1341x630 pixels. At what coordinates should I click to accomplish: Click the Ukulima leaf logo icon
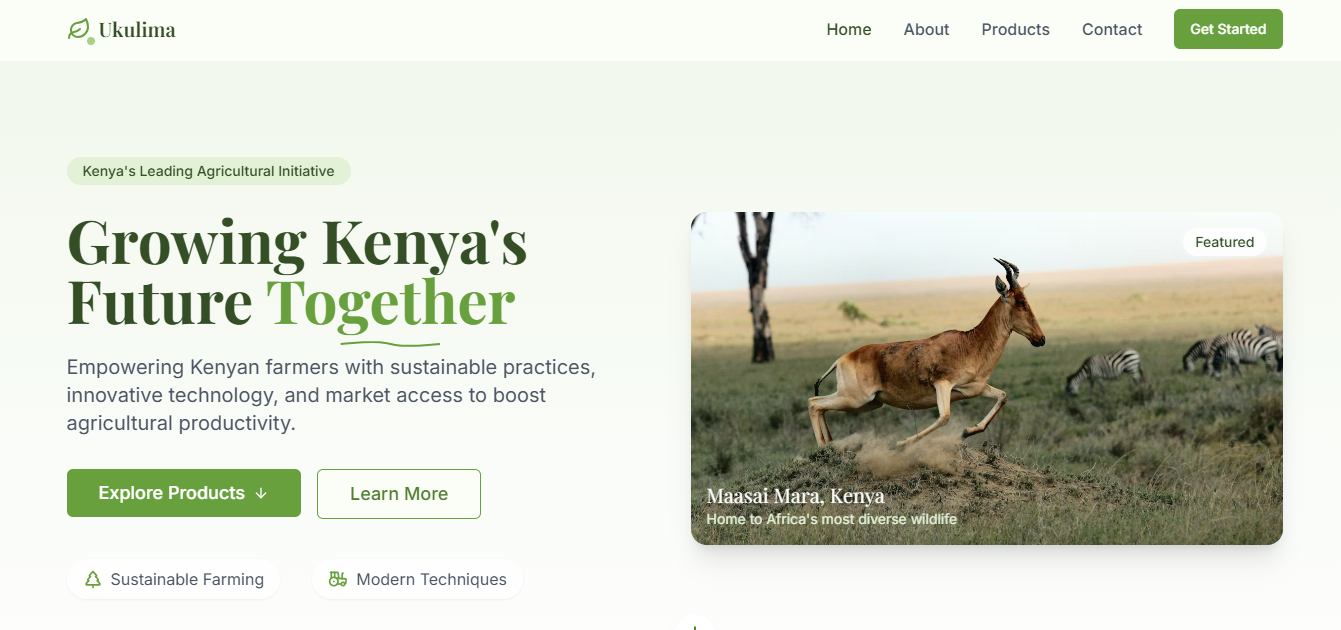pyautogui.click(x=79, y=30)
